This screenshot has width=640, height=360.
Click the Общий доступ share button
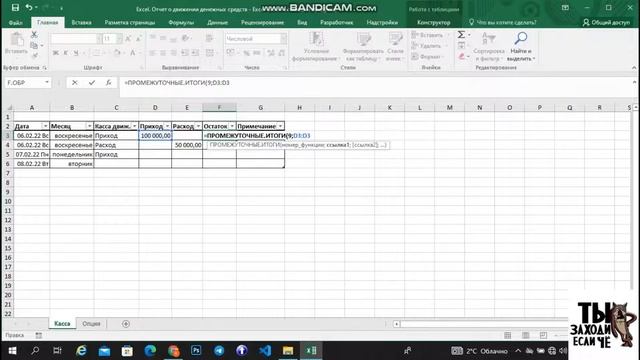[x=606, y=22]
